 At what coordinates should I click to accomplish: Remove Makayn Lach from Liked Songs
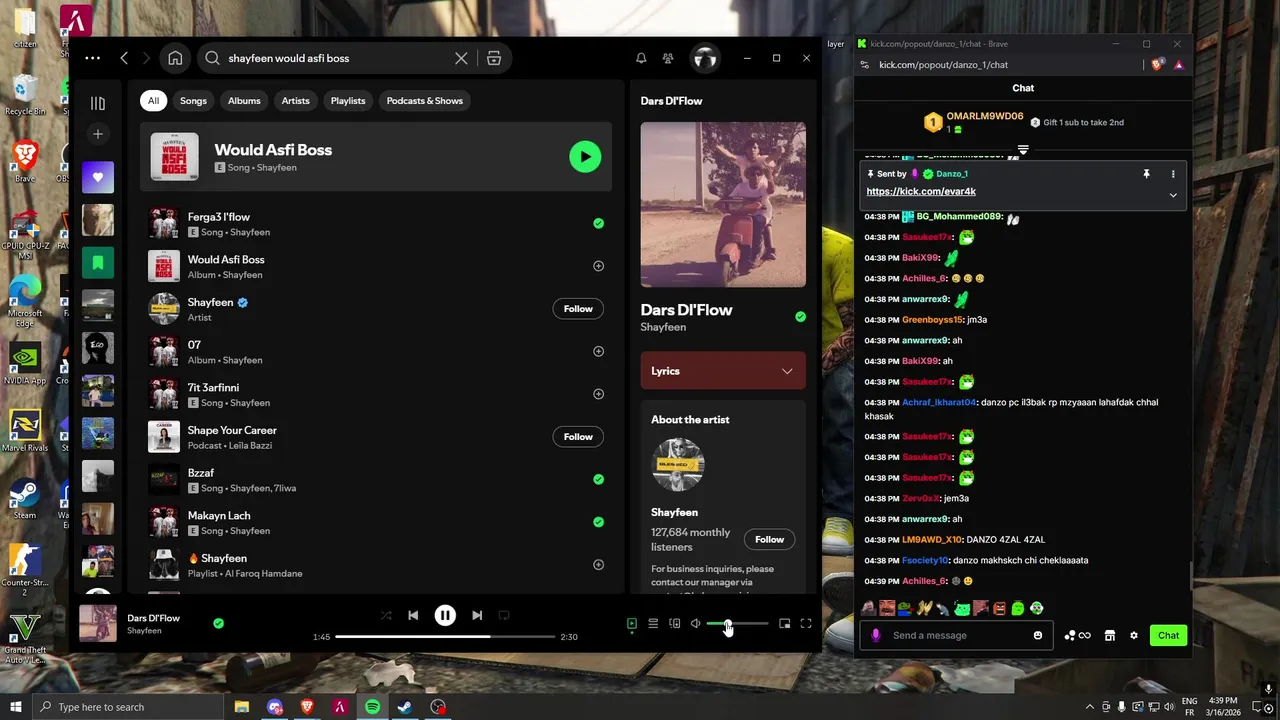598,522
